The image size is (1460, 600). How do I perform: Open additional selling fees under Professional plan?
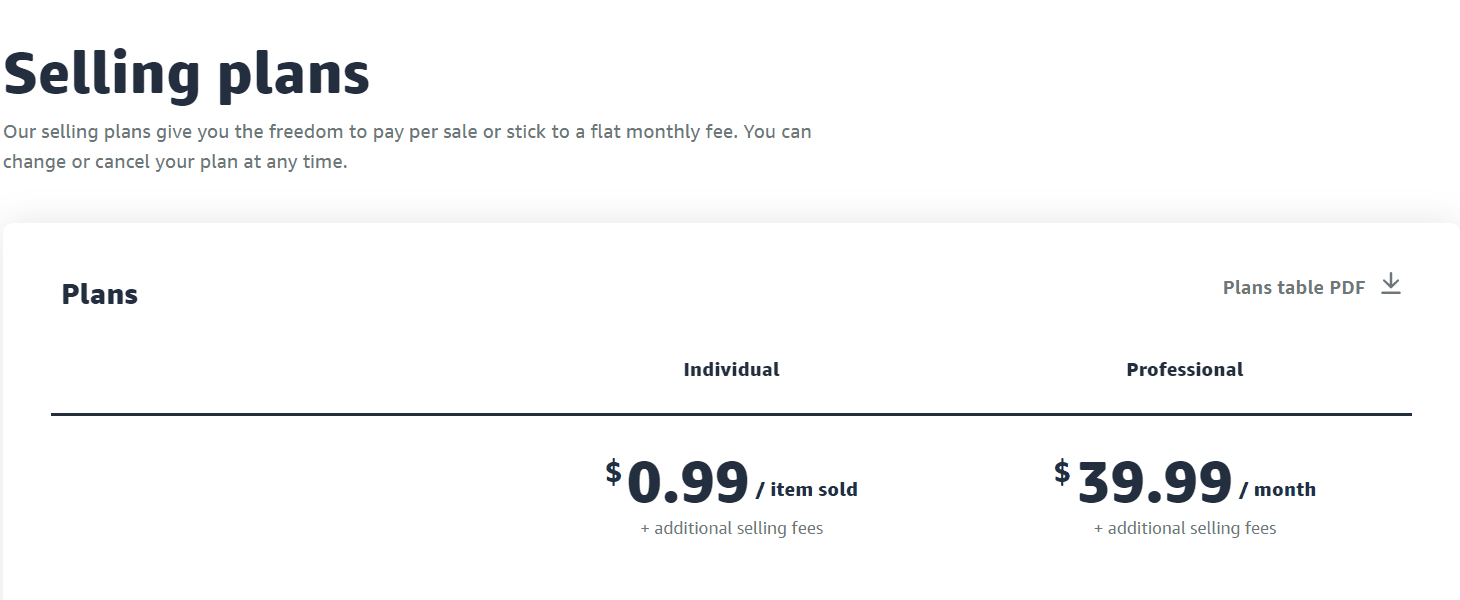click(x=1184, y=528)
